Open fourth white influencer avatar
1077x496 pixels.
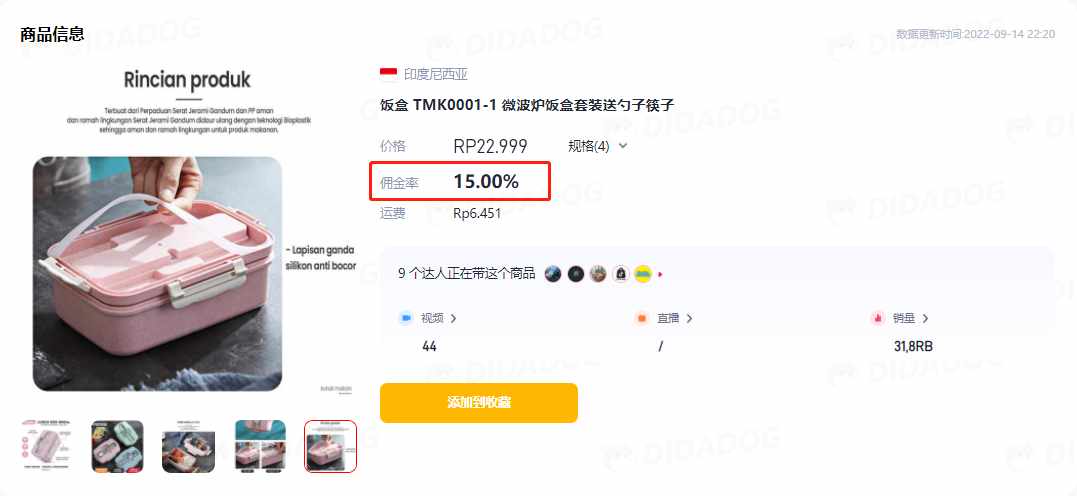click(620, 274)
